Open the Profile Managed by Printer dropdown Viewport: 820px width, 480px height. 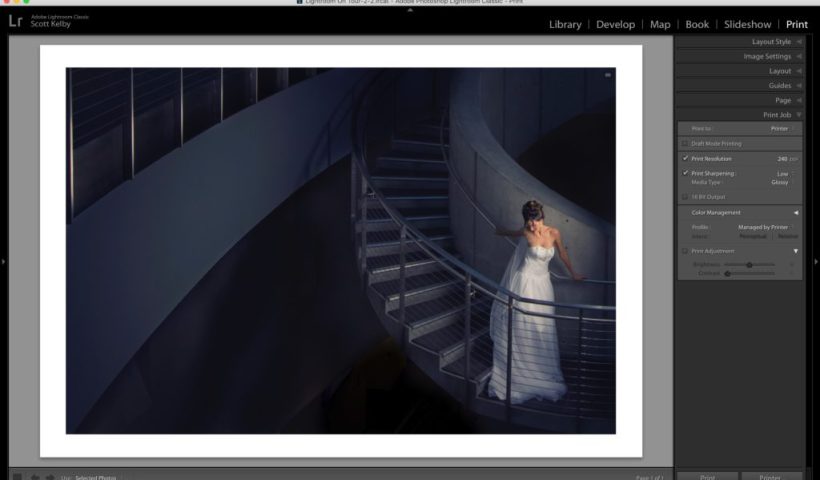pyautogui.click(x=767, y=227)
